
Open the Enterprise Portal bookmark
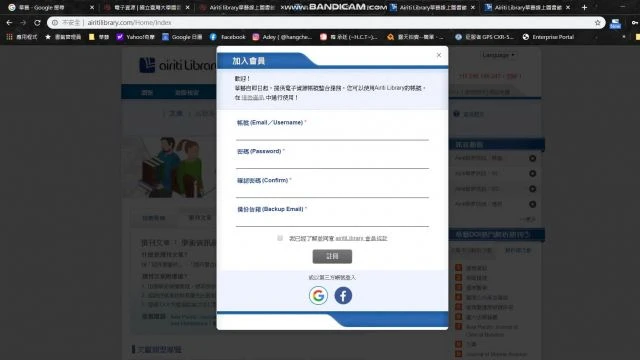(x=548, y=37)
